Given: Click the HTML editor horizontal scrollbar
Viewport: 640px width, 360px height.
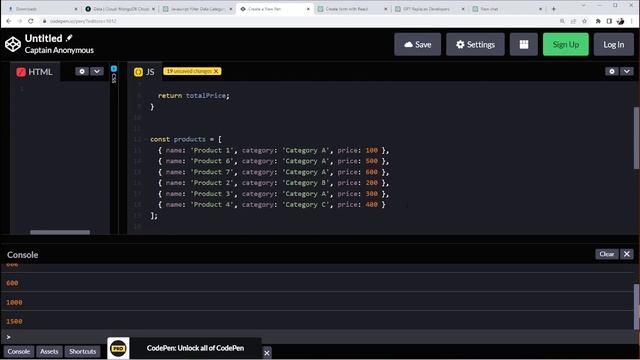Looking at the screenshot, I should 60,232.
